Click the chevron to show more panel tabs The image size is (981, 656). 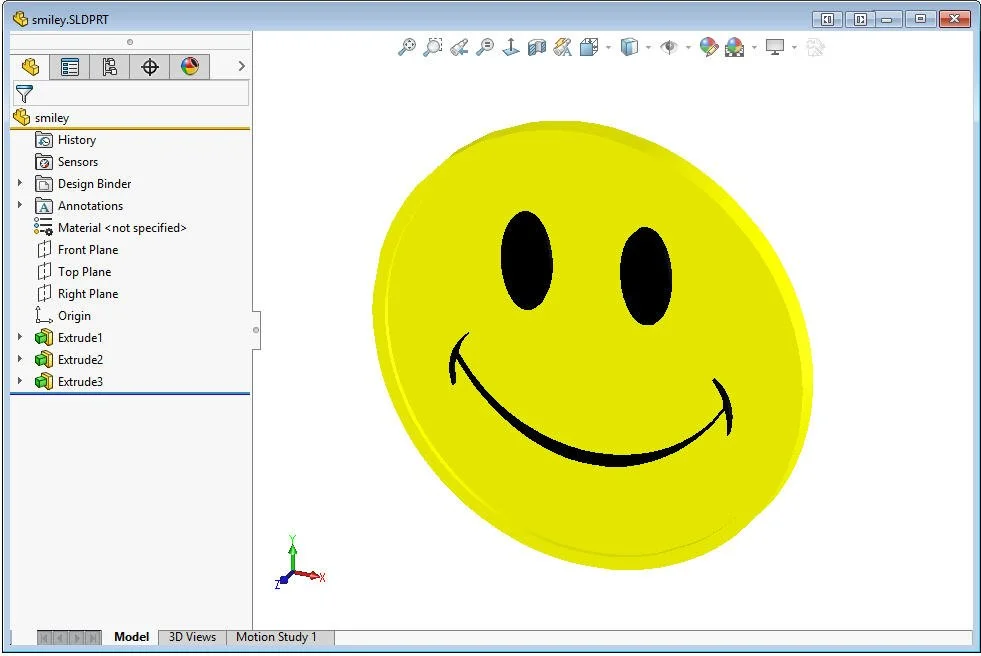[x=240, y=66]
